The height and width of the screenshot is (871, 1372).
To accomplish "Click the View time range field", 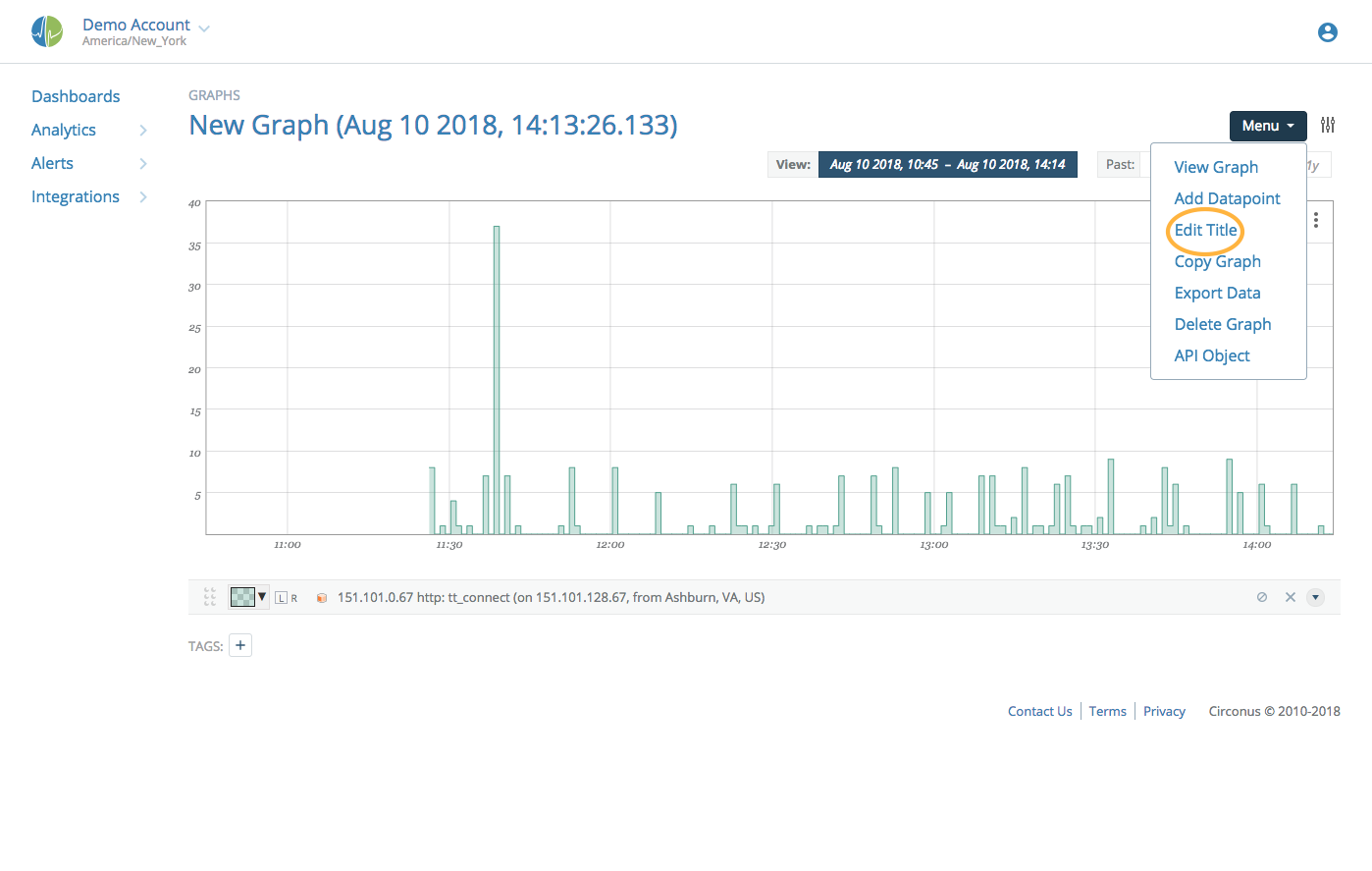I will pos(947,164).
